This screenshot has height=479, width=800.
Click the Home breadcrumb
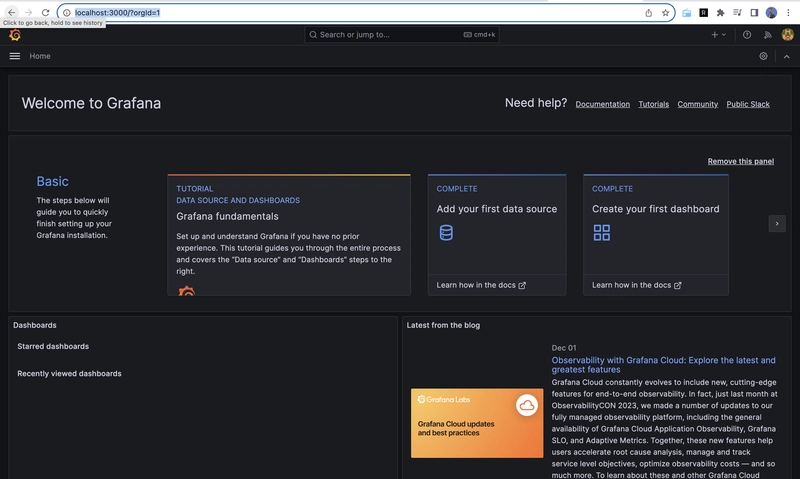click(40, 56)
